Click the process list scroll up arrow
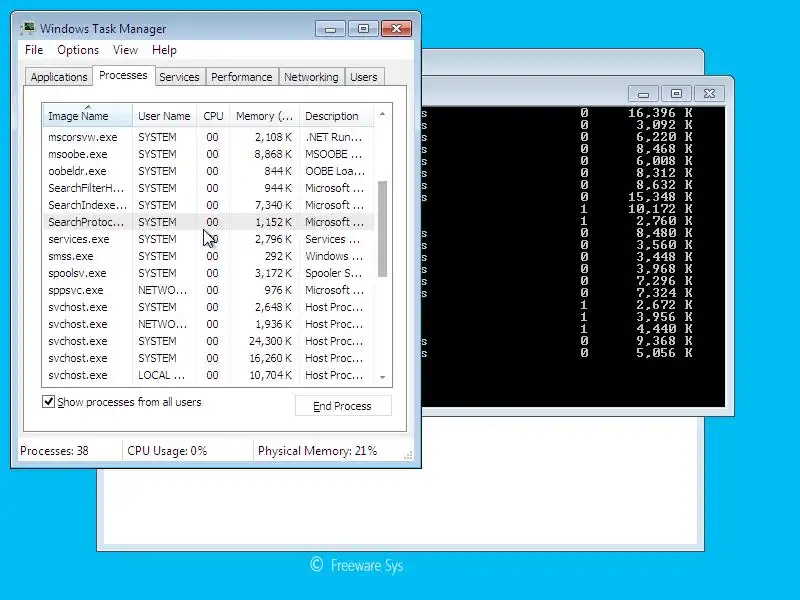 click(383, 114)
